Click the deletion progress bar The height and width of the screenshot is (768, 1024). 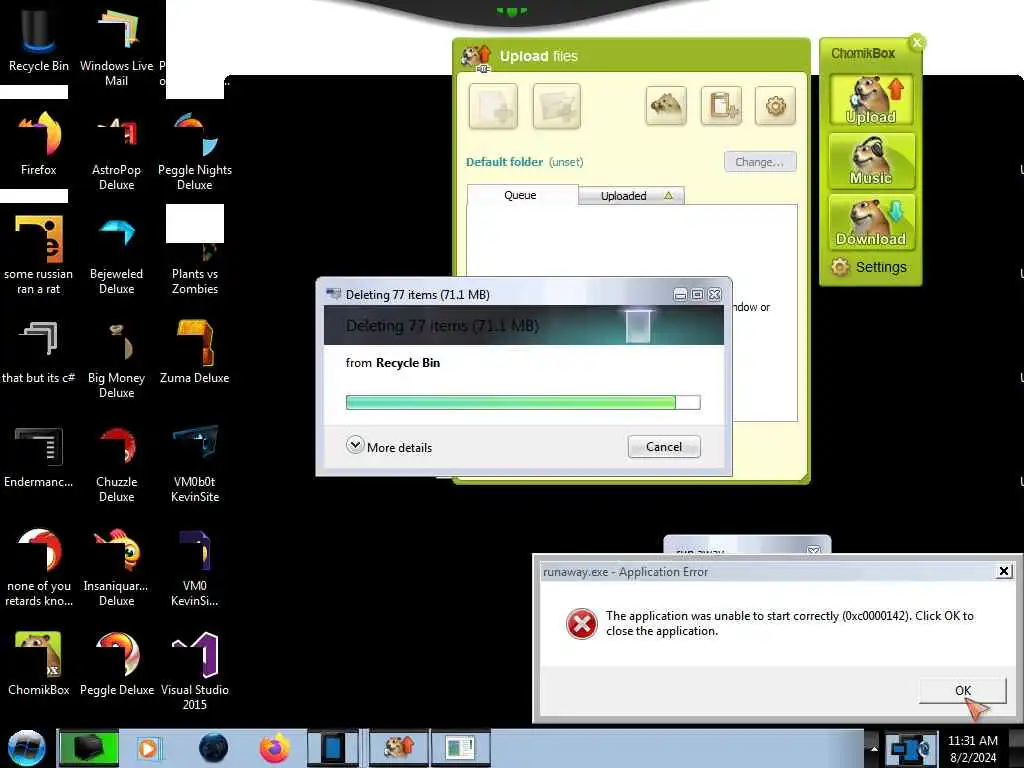click(x=522, y=402)
